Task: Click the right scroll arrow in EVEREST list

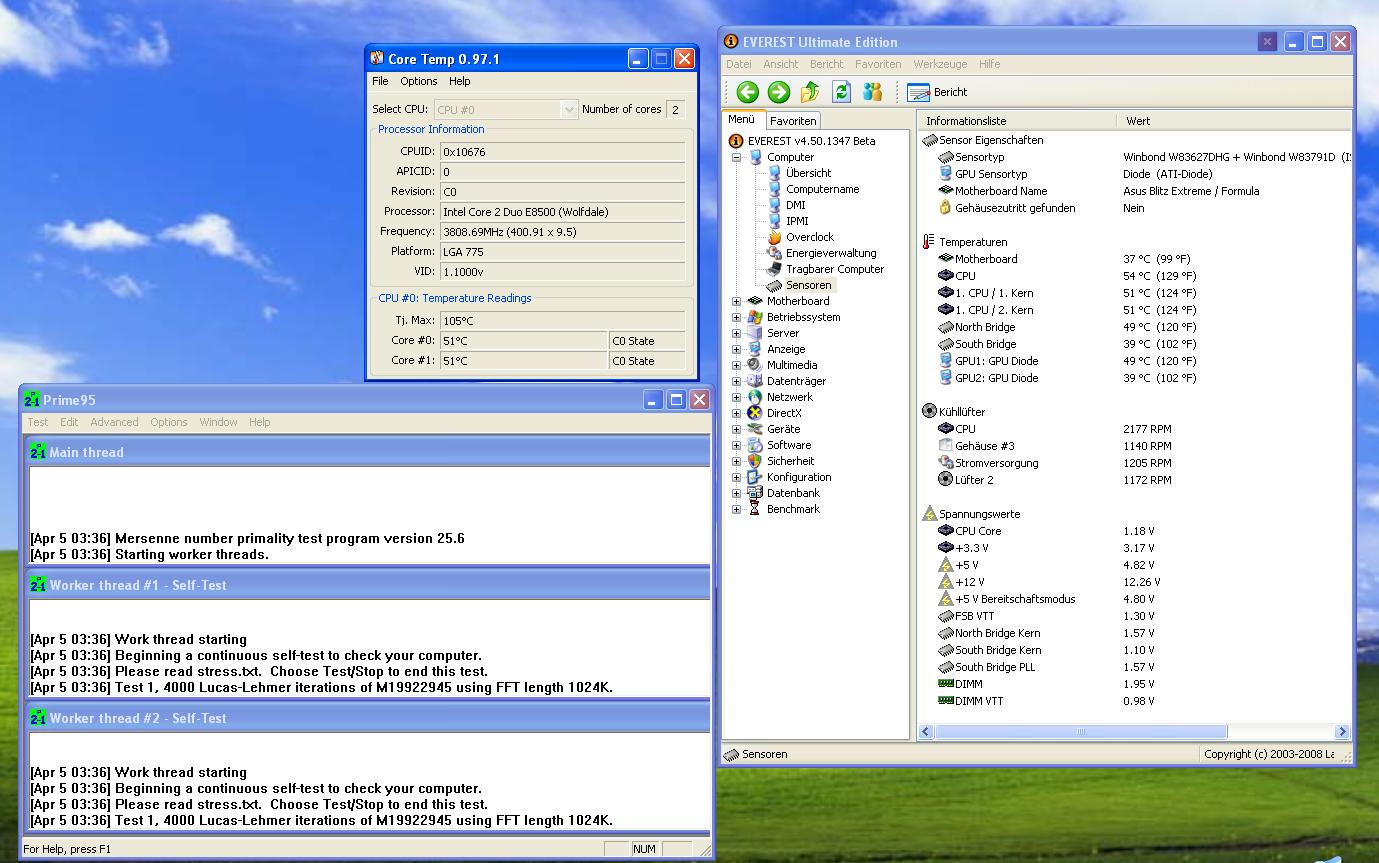Action: click(1342, 732)
